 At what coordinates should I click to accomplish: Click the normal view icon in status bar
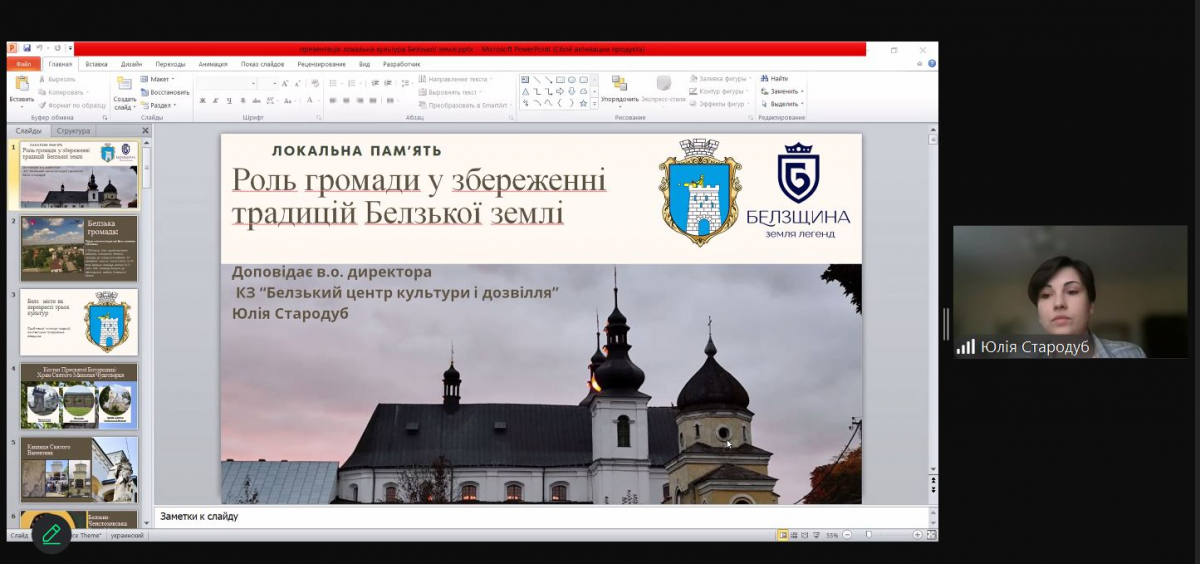[x=783, y=535]
